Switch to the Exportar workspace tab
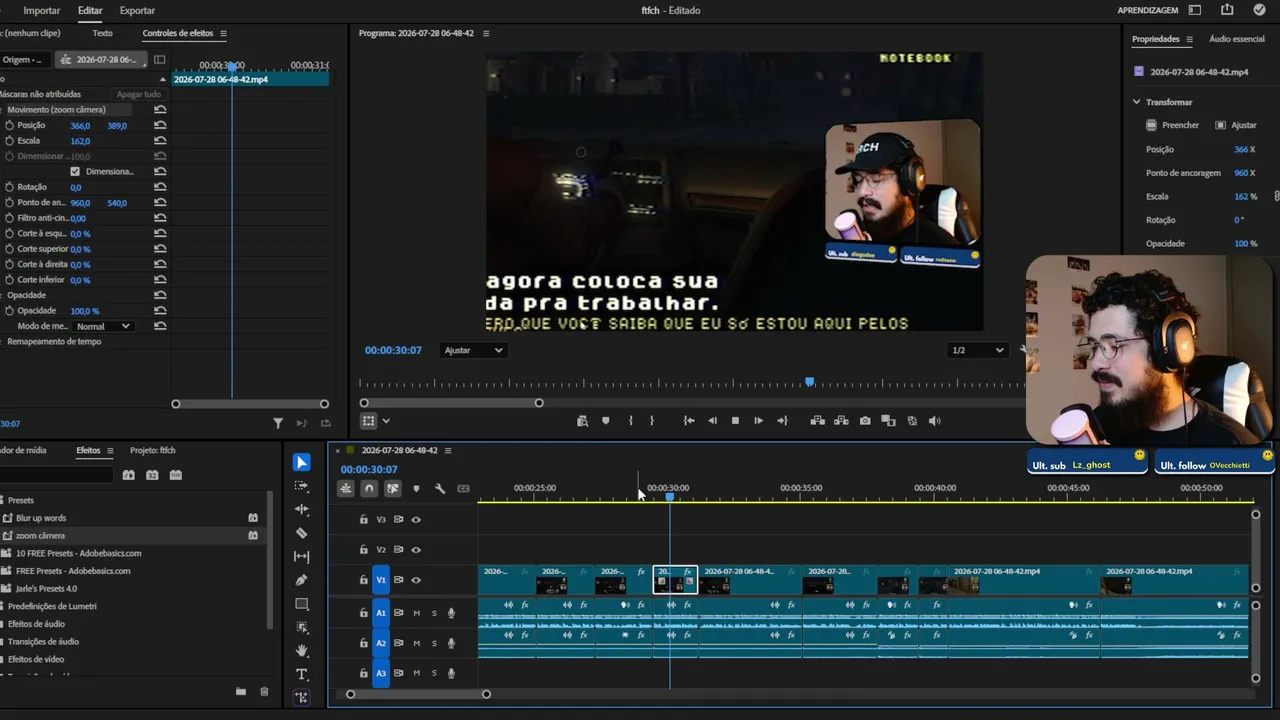The width and height of the screenshot is (1280, 720). (137, 10)
